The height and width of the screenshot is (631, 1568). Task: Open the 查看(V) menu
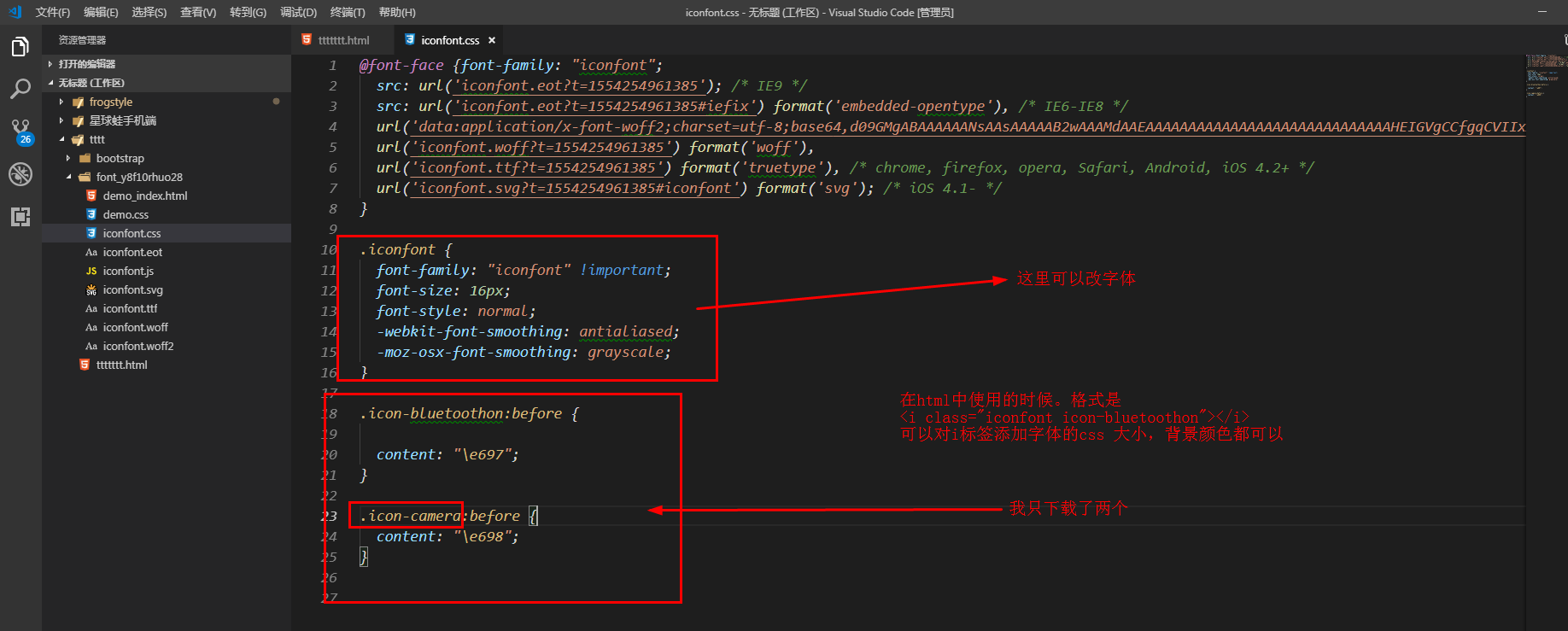click(x=198, y=12)
